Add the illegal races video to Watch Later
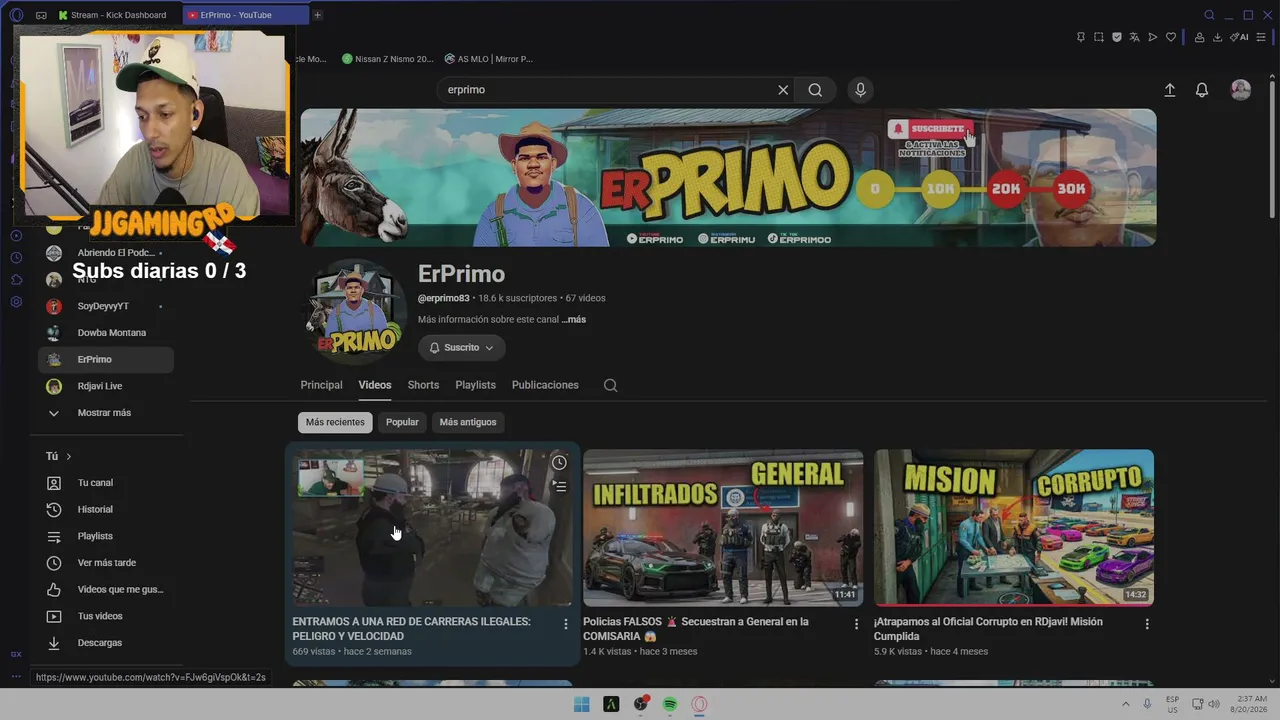The width and height of the screenshot is (1280, 720). [559, 462]
